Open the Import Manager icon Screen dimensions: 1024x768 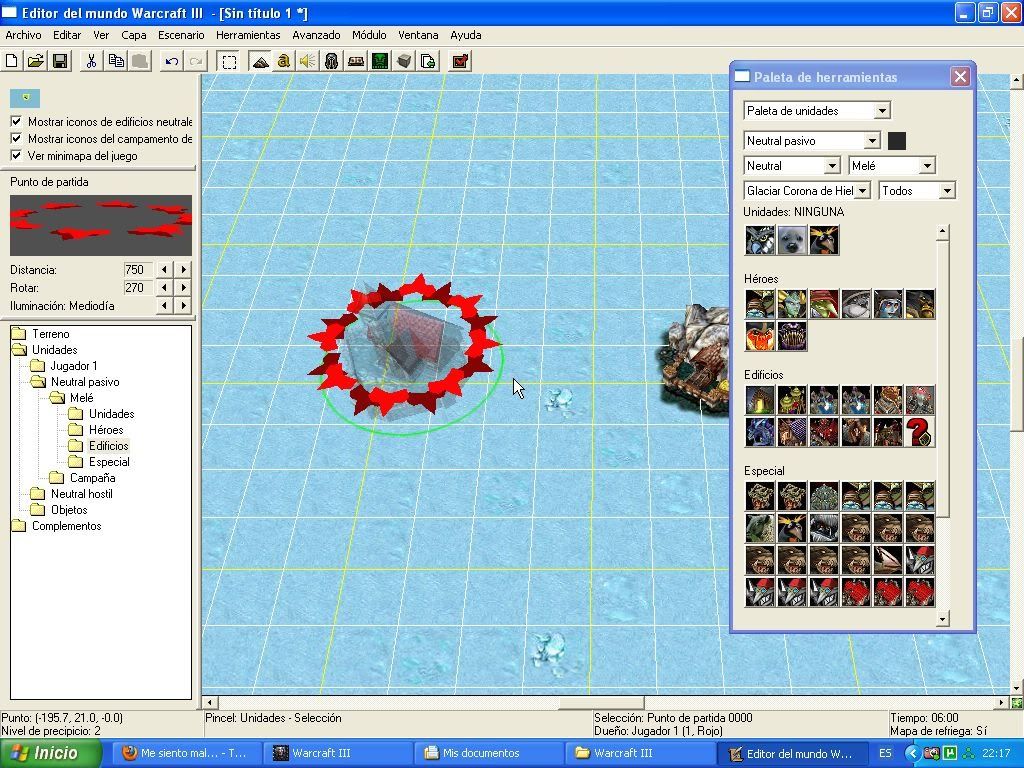click(x=428, y=61)
